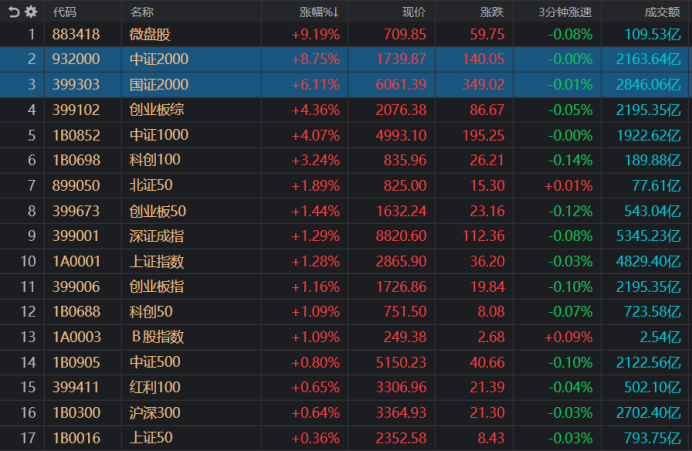The width and height of the screenshot is (692, 451).
Task: Sort by 涨跌 column header
Action: point(491,12)
